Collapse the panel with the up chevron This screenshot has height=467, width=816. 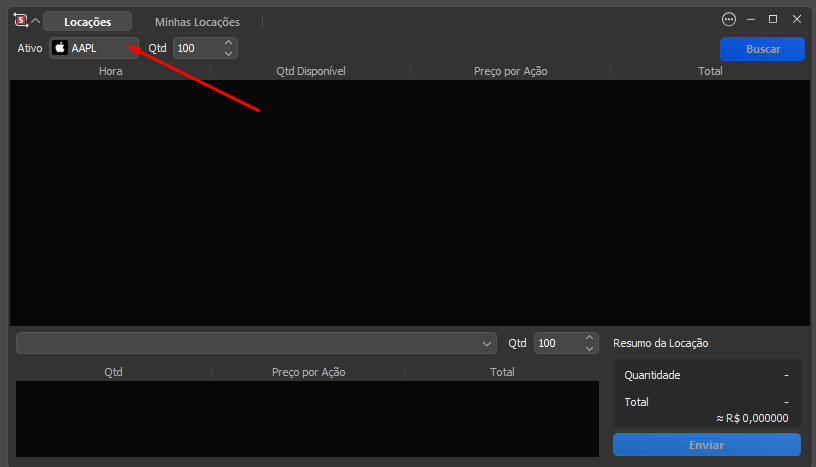coord(35,21)
